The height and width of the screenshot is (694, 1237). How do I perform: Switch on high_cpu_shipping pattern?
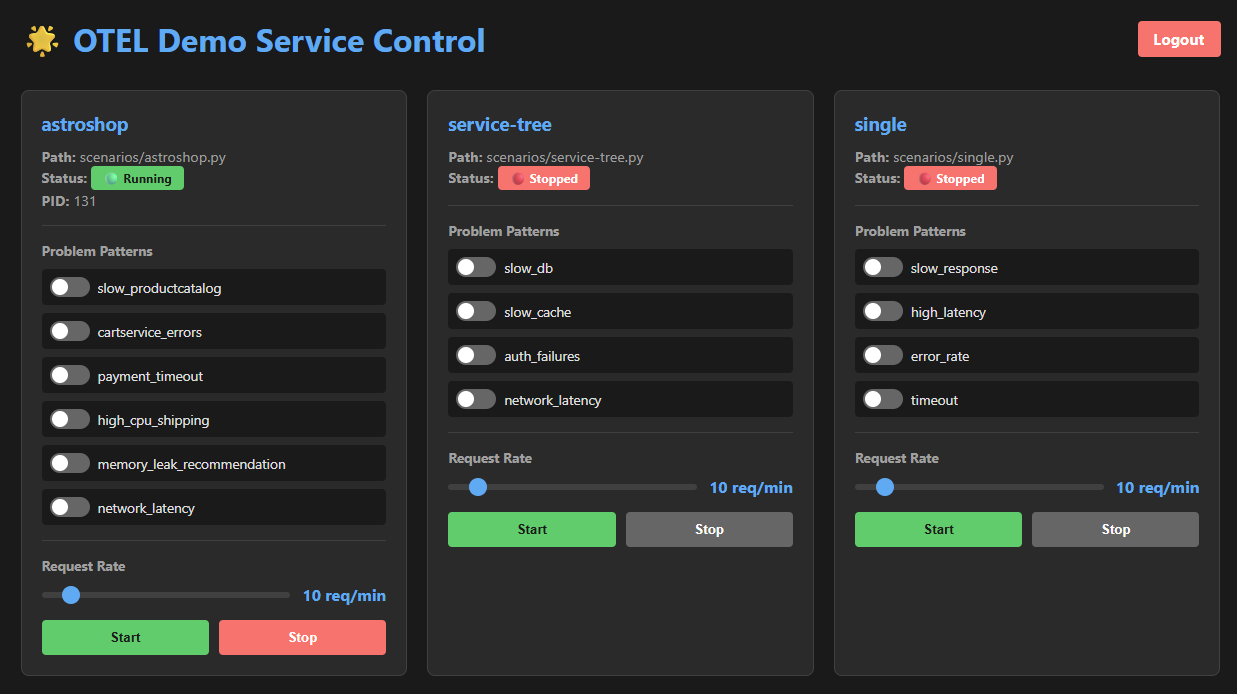tap(70, 420)
